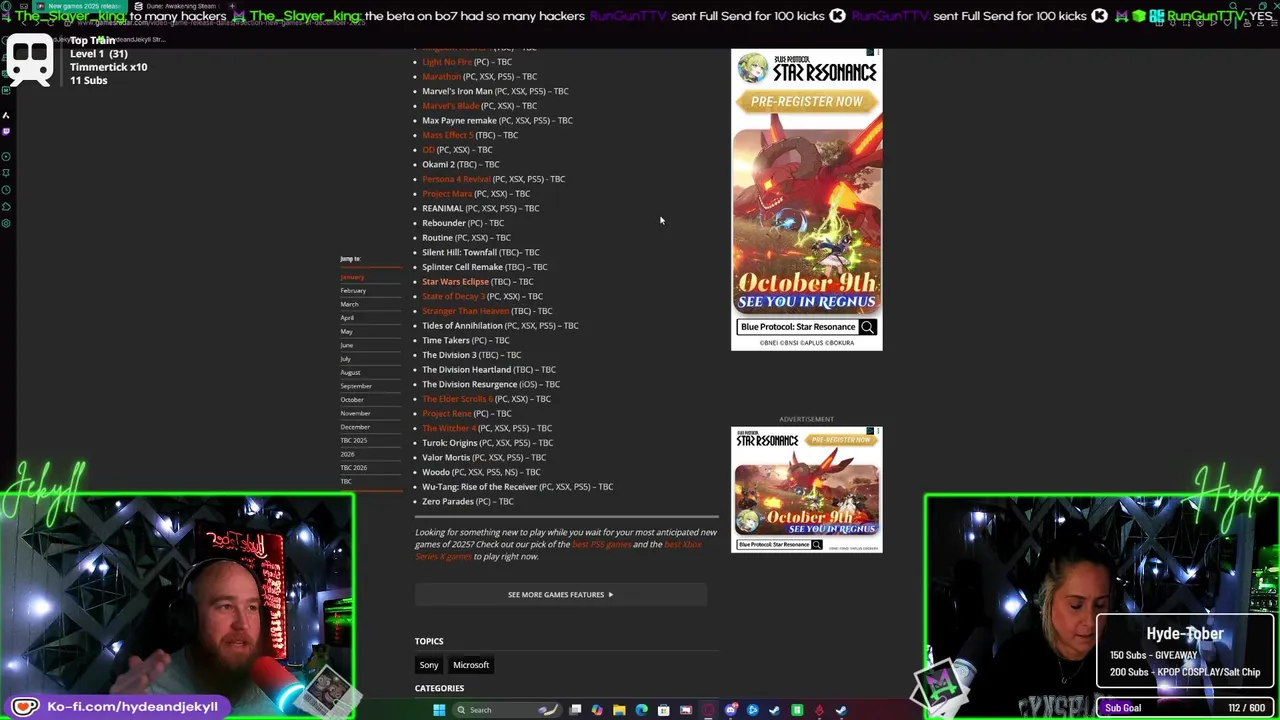
Task: Click the taskbar Search box
Action: click(x=508, y=710)
